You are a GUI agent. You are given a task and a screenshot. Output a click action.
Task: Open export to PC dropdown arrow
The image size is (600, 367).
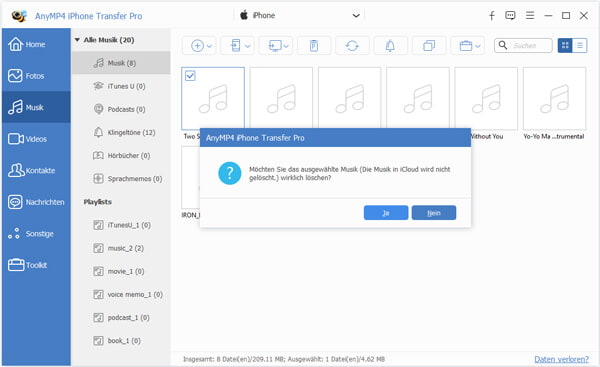pyautogui.click(x=286, y=46)
